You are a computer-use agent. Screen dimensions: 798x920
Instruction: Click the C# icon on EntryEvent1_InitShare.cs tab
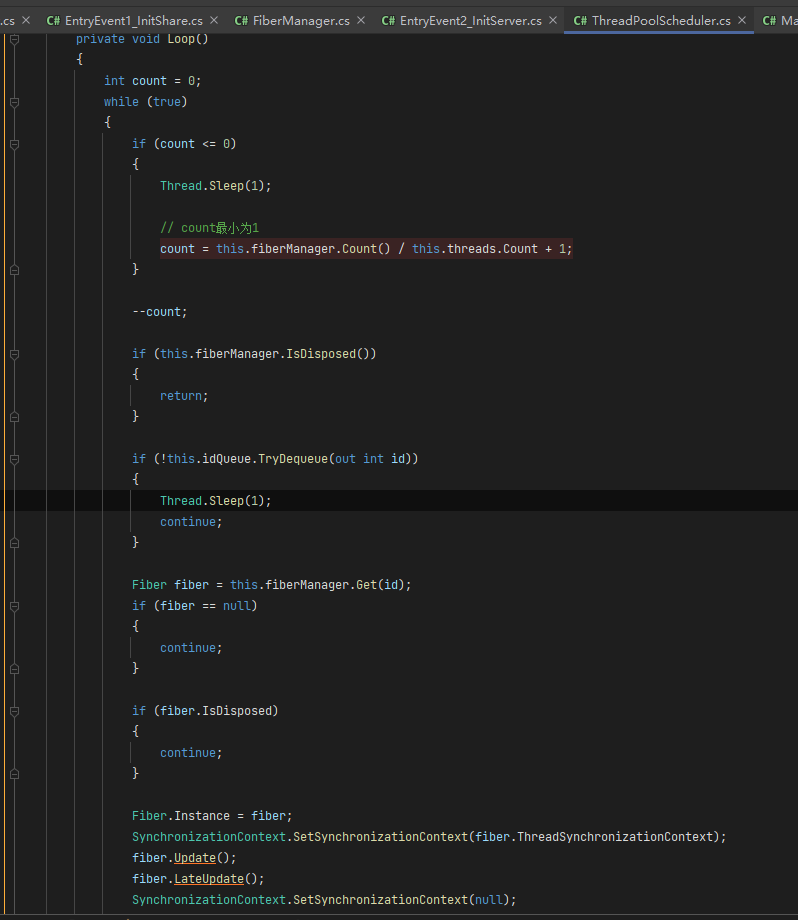(53, 21)
